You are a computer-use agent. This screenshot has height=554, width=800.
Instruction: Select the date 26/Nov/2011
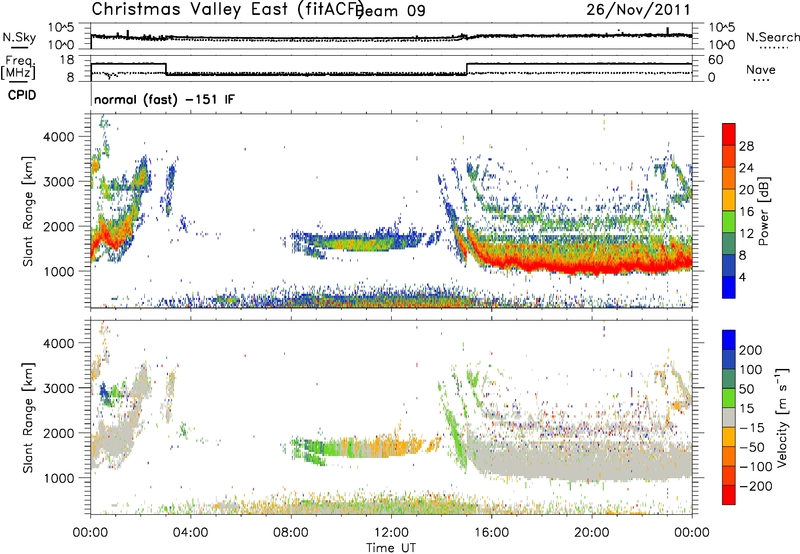click(x=638, y=9)
